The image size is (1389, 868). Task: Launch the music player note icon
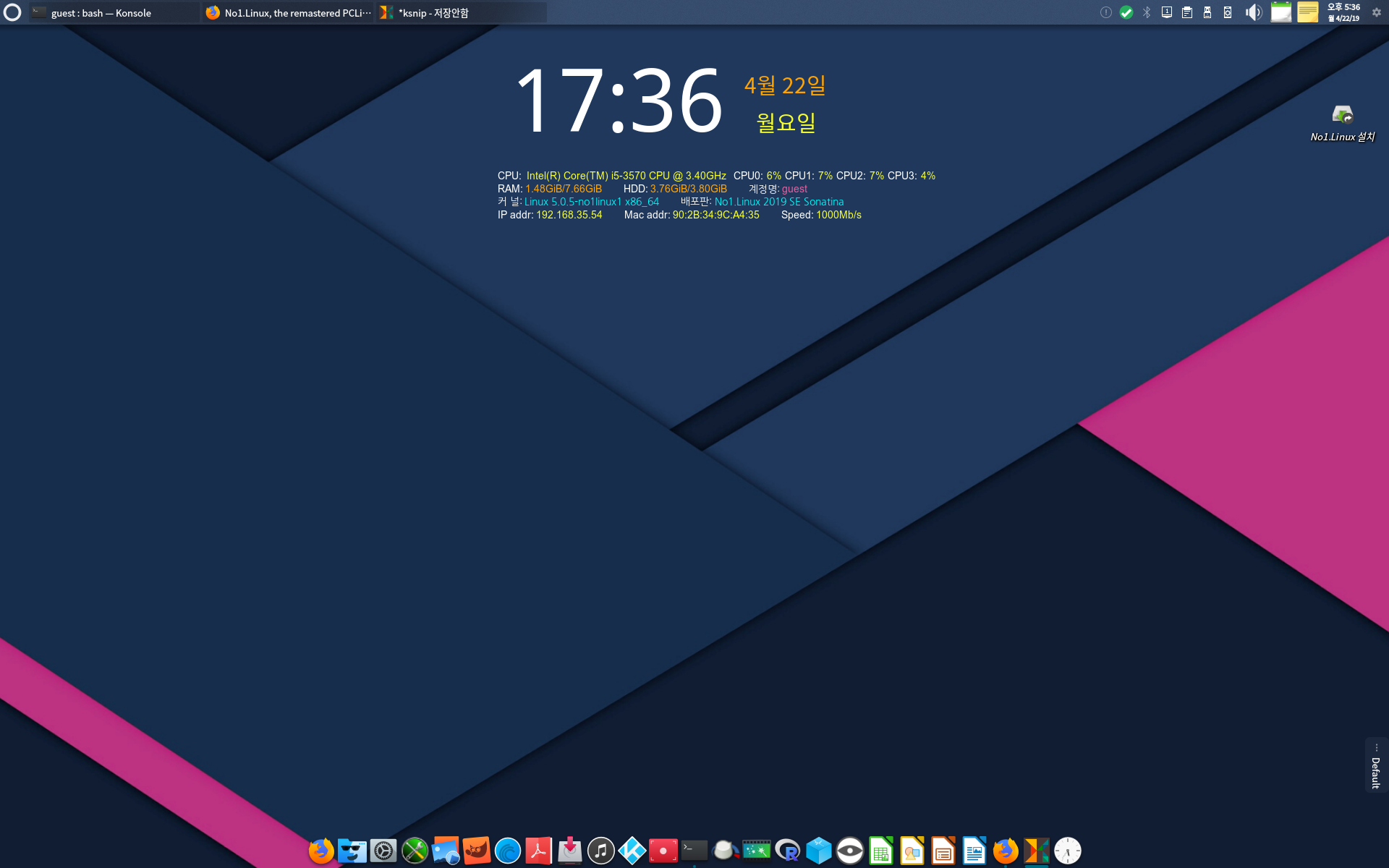tap(601, 851)
